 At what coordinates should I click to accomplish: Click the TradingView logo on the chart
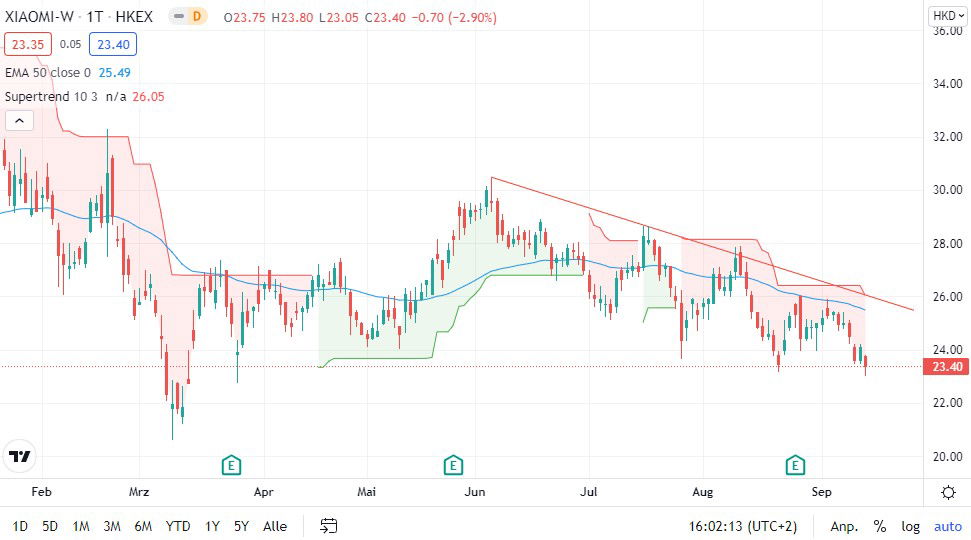(19, 456)
